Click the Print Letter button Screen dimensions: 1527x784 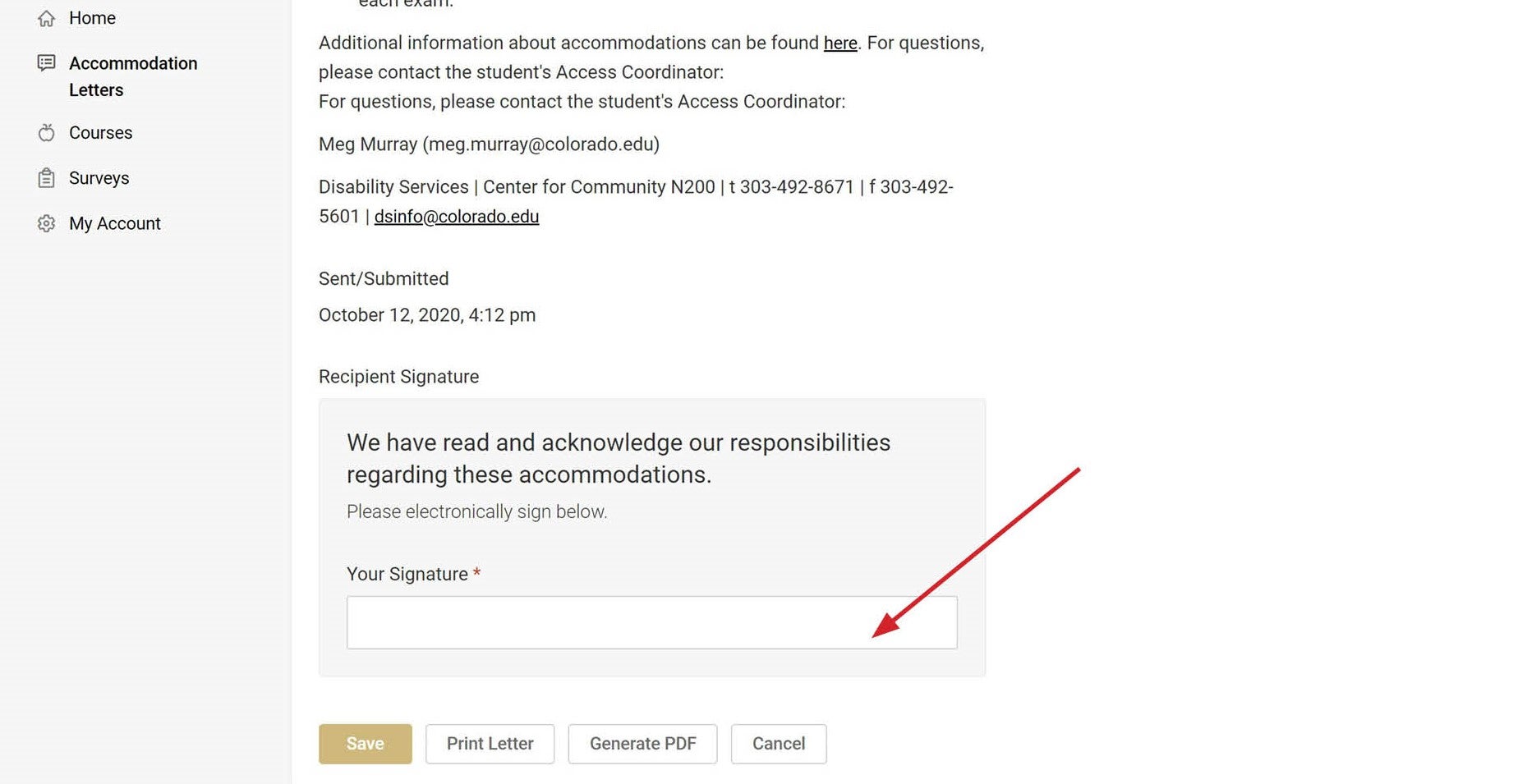tap(490, 744)
